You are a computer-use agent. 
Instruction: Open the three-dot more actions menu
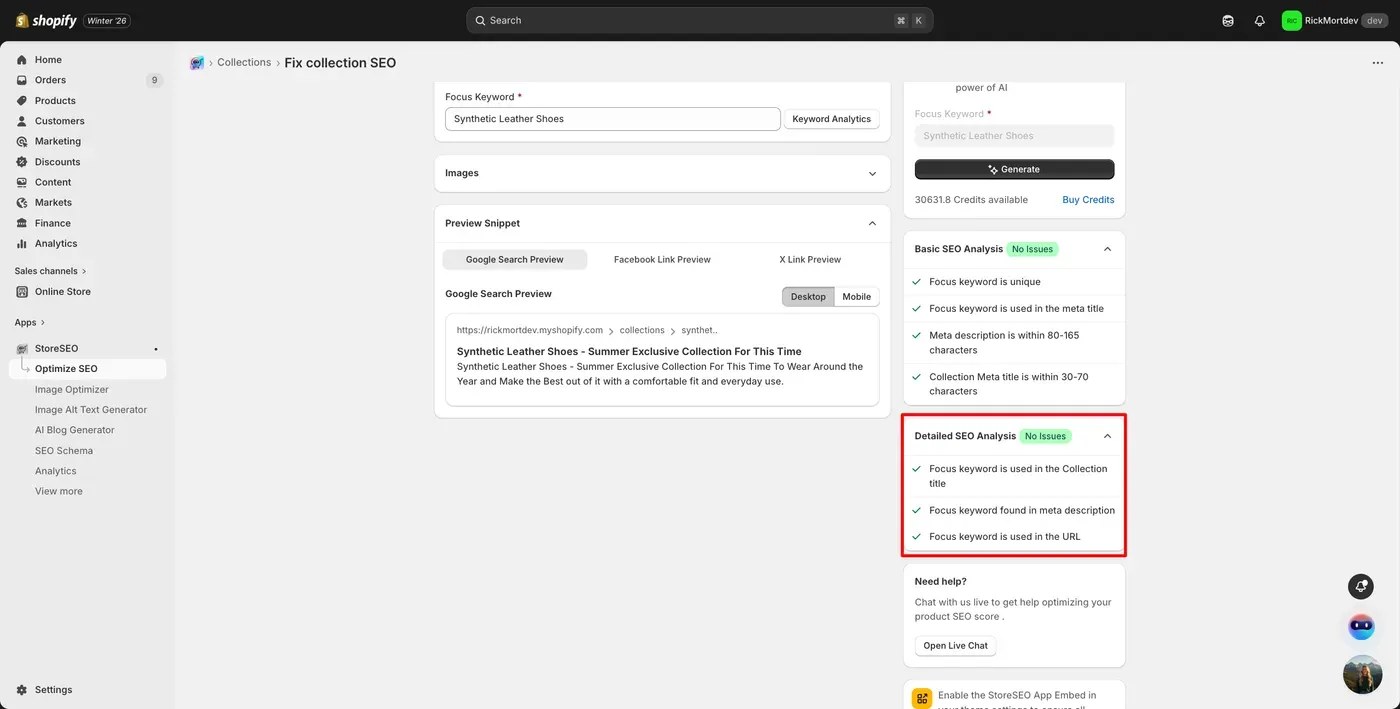click(1378, 63)
